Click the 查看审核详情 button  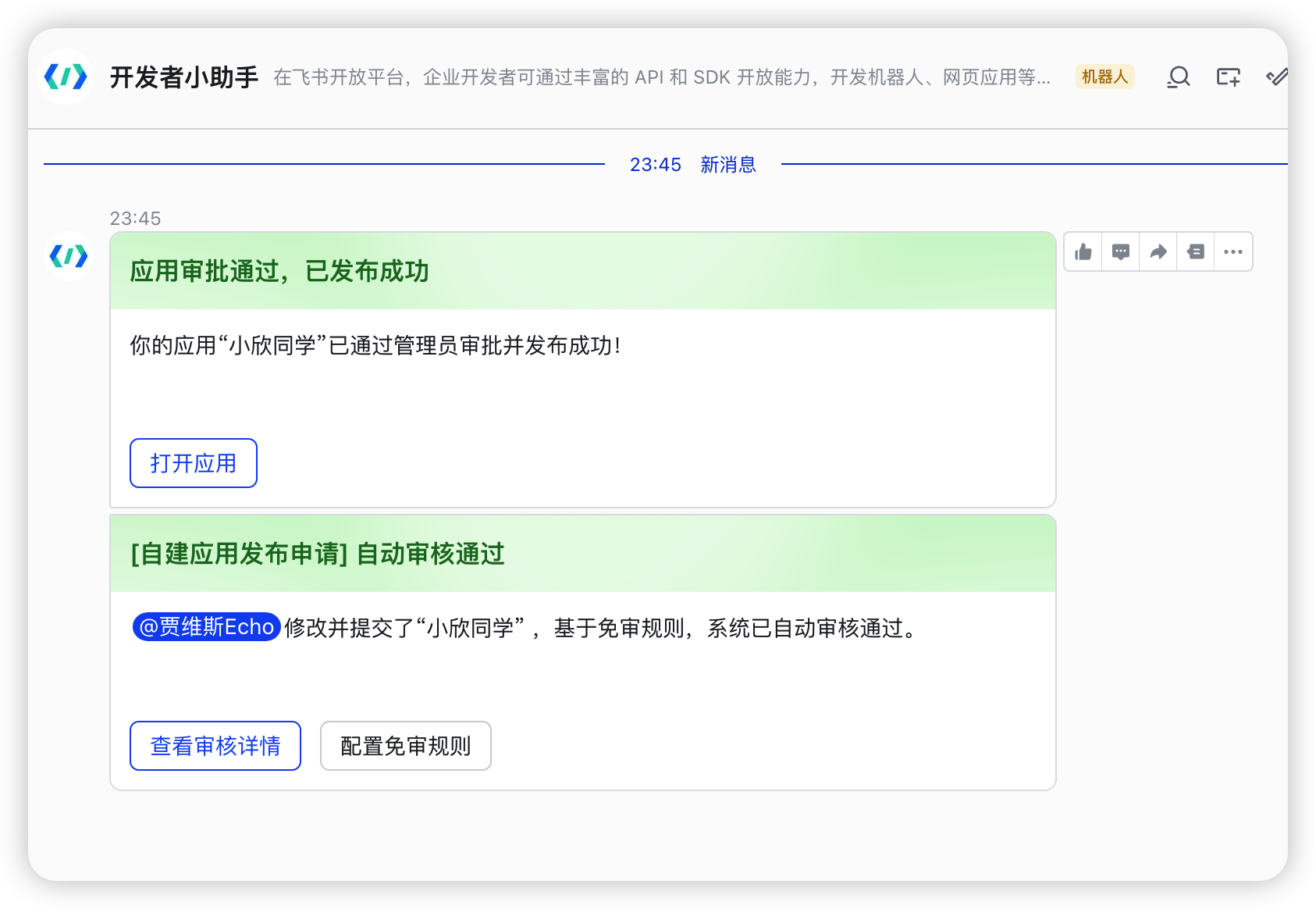pyautogui.click(x=215, y=746)
